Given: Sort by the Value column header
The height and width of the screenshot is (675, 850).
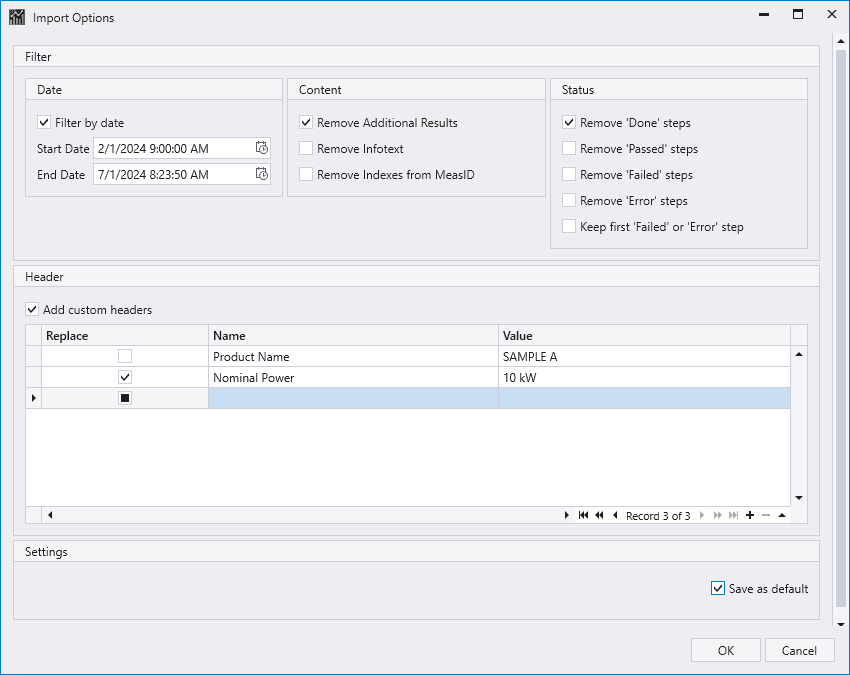Looking at the screenshot, I should pos(644,336).
